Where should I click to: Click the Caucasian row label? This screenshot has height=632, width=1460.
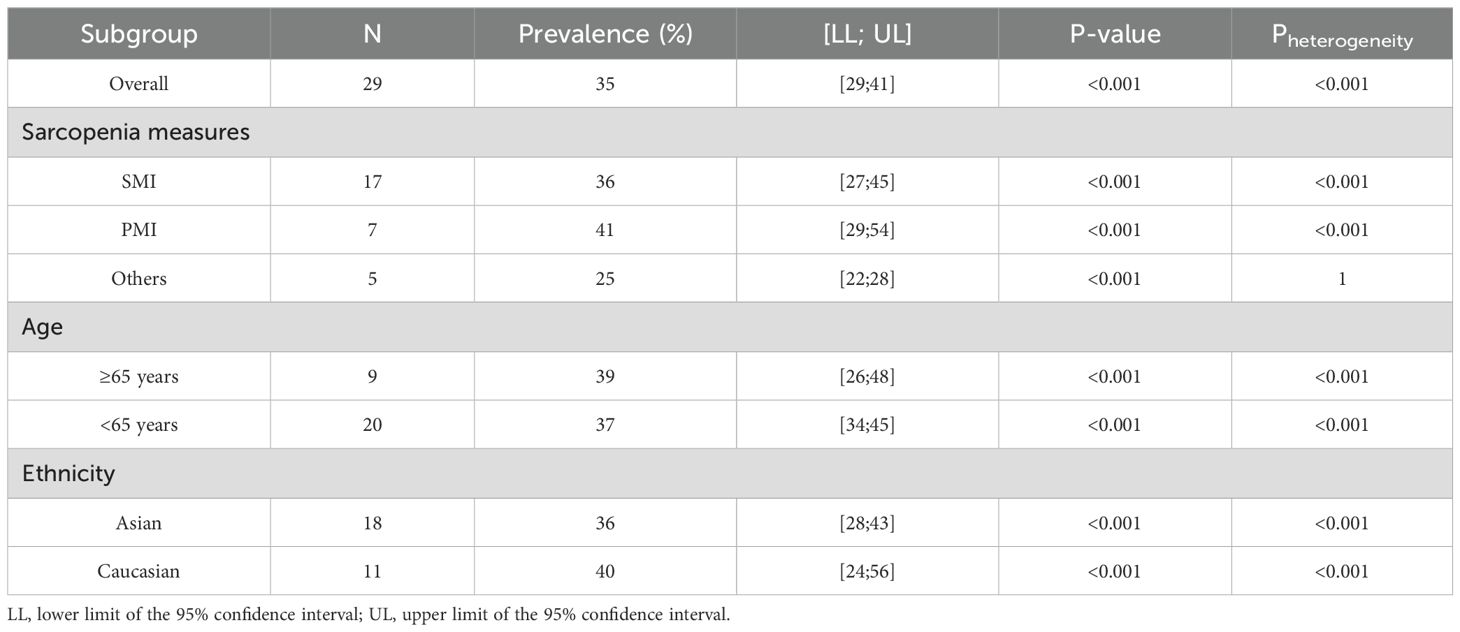(x=139, y=572)
